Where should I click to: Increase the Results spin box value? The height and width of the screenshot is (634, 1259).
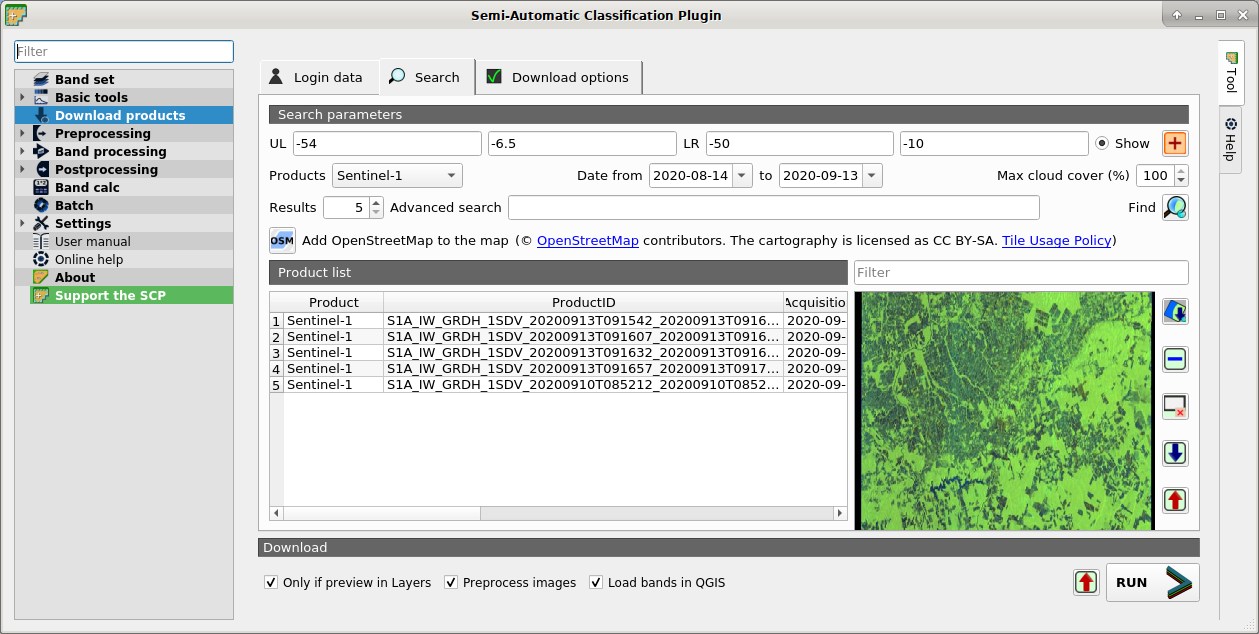click(x=376, y=202)
